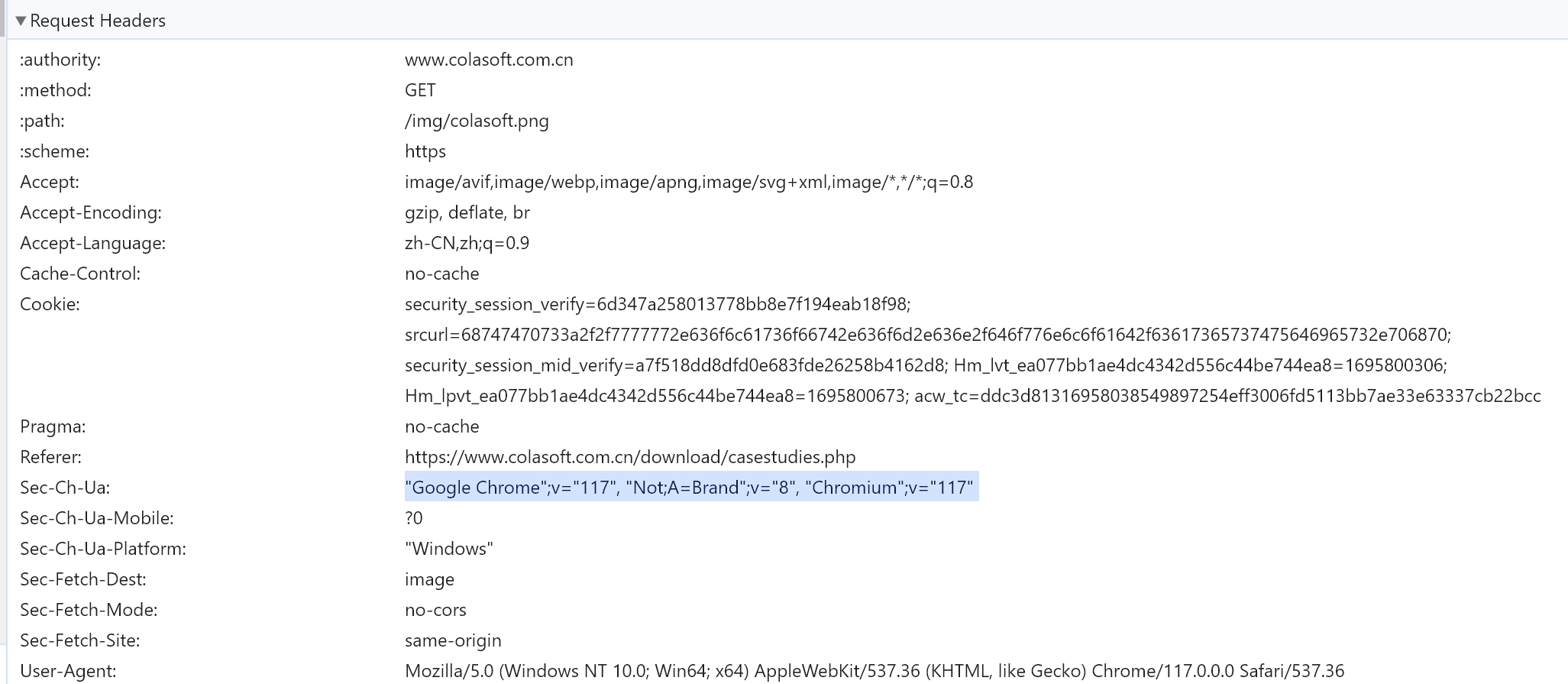Collapse the Request Headers section triangle
The width and height of the screenshot is (1568, 684).
pyautogui.click(x=21, y=21)
